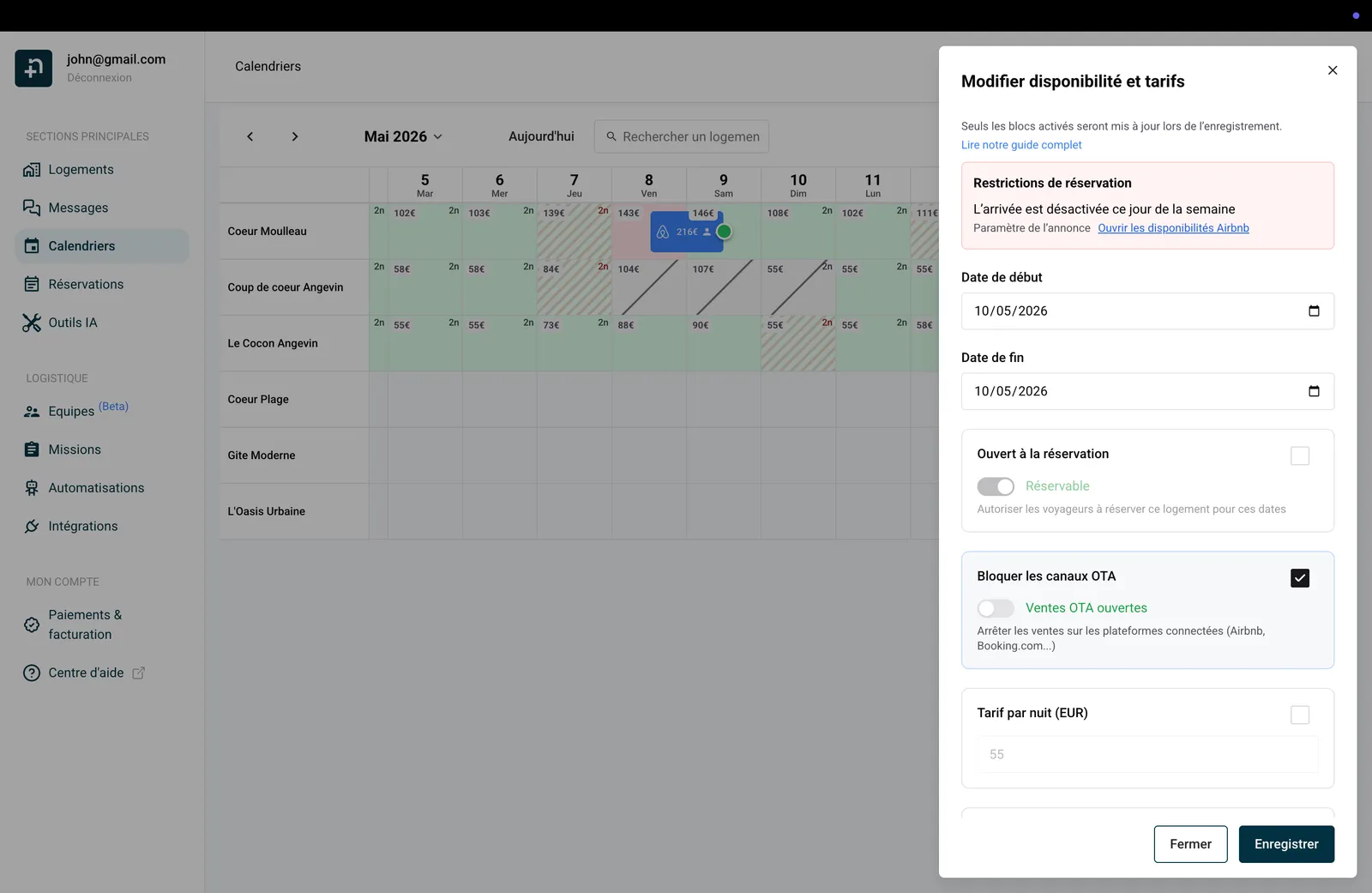The height and width of the screenshot is (893, 1372).
Task: Click the 9 Sam column header
Action: coord(724,185)
